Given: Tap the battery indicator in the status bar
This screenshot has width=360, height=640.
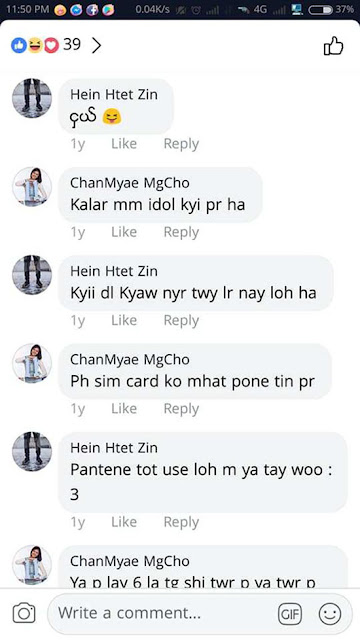Looking at the screenshot, I should [320, 10].
